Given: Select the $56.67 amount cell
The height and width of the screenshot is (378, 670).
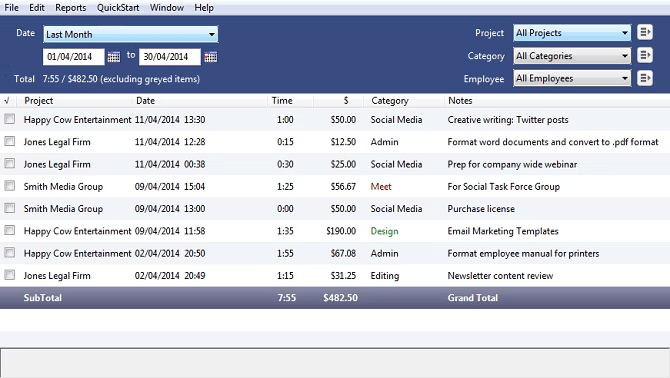Looking at the screenshot, I should [343, 187].
